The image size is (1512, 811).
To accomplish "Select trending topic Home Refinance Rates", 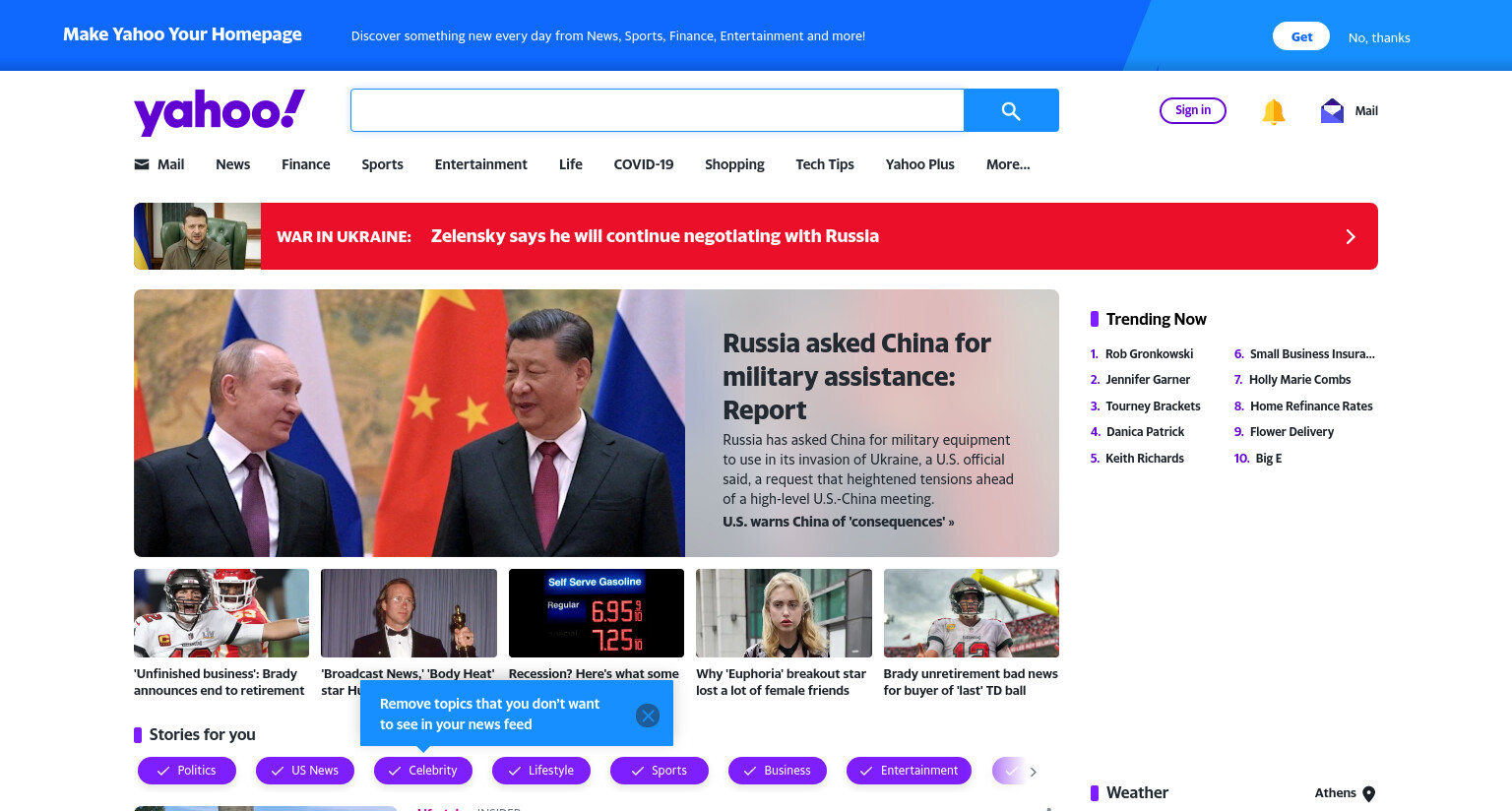I will [x=1311, y=406].
